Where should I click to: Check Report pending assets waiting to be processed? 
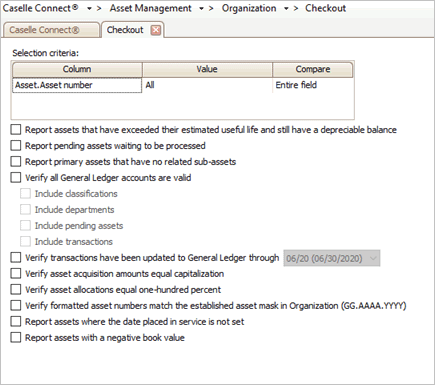16,146
